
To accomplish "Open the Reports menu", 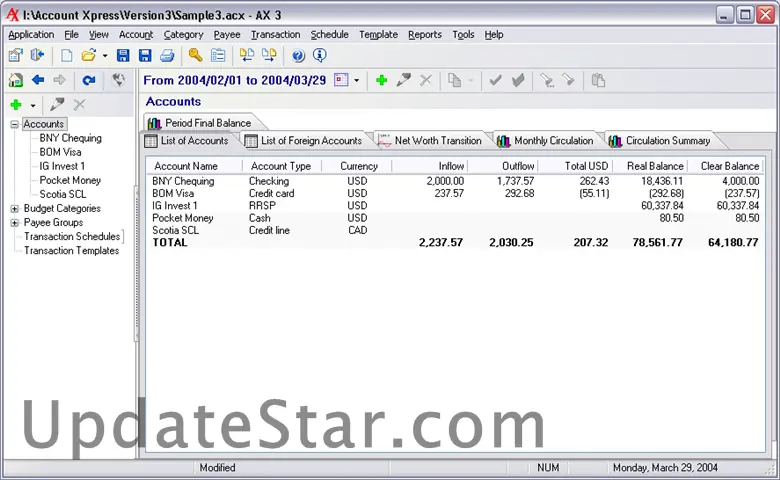I will (424, 34).
